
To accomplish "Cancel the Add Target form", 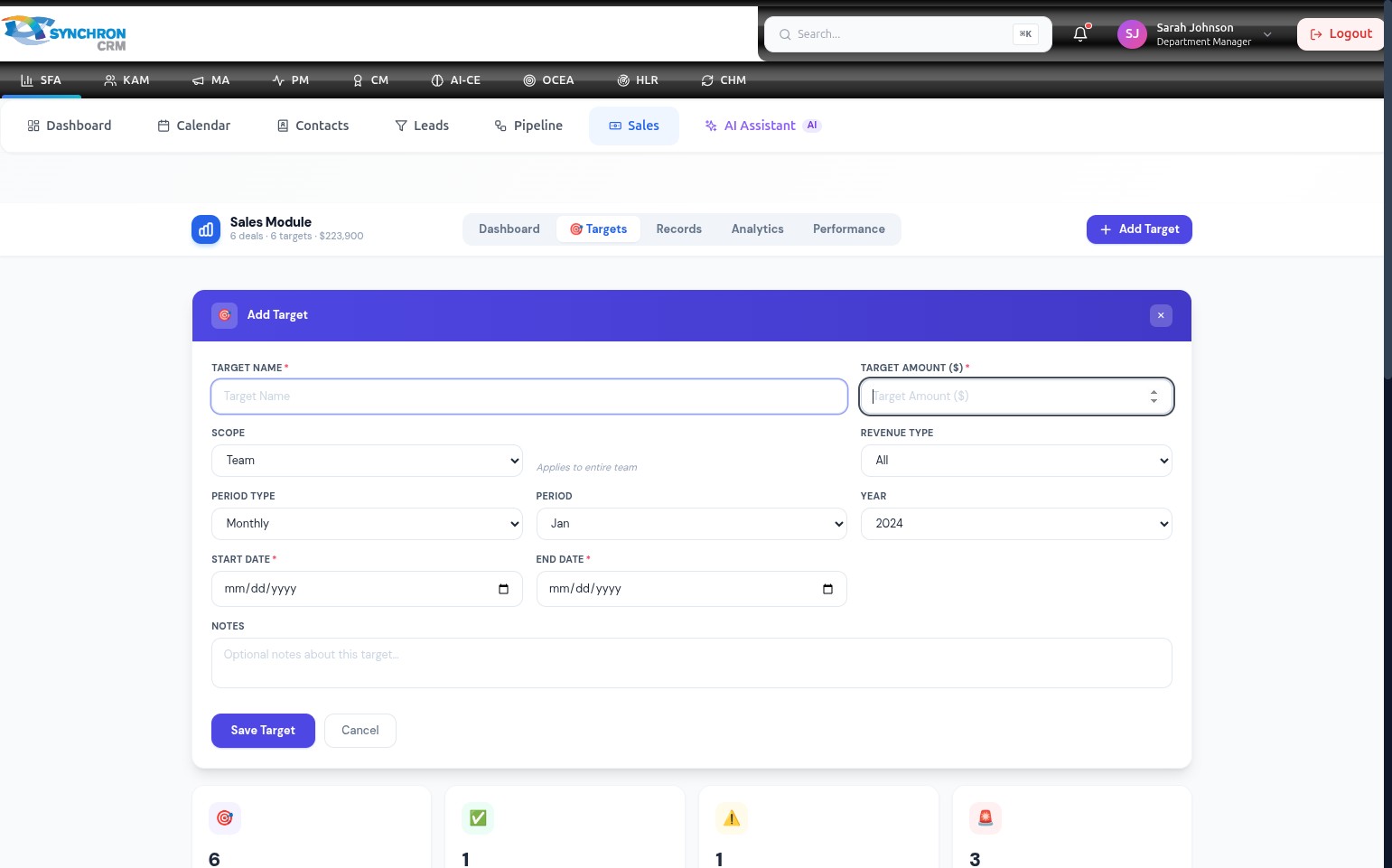I will point(360,731).
